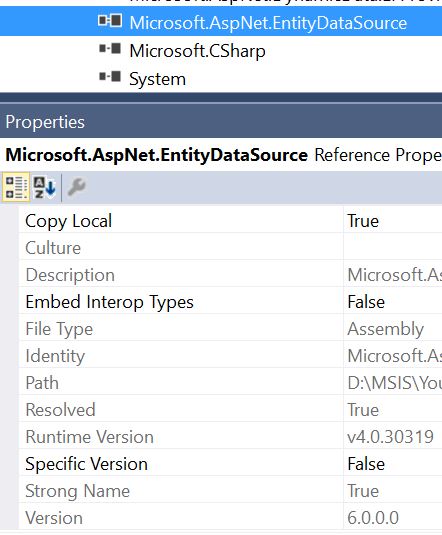
Task: Select the Microsoft.CSharp reference
Action: (x=197, y=51)
